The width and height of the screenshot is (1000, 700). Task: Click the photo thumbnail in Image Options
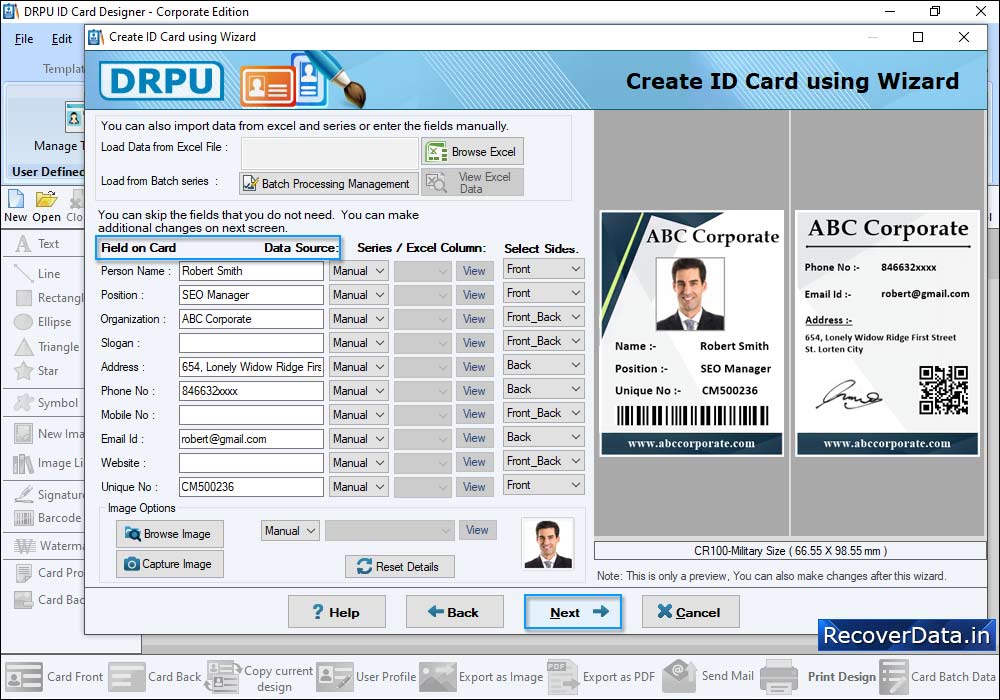tap(547, 544)
